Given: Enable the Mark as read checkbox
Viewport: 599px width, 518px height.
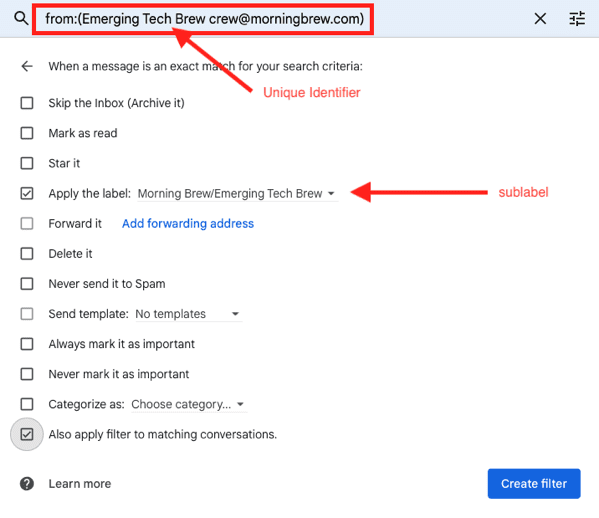Looking at the screenshot, I should [27, 133].
